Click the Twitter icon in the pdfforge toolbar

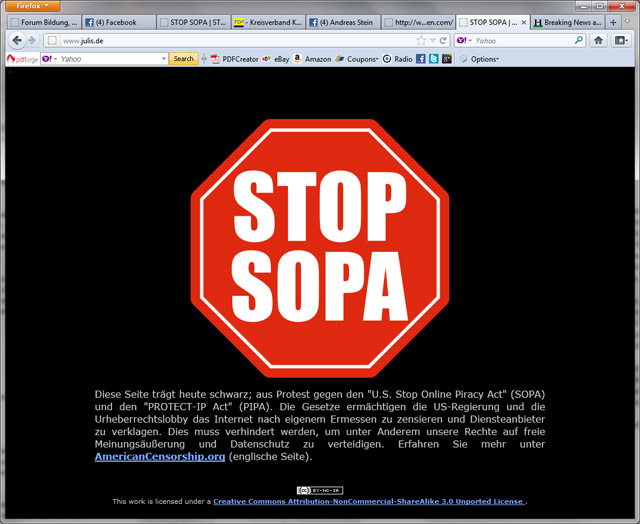pyautogui.click(x=433, y=59)
